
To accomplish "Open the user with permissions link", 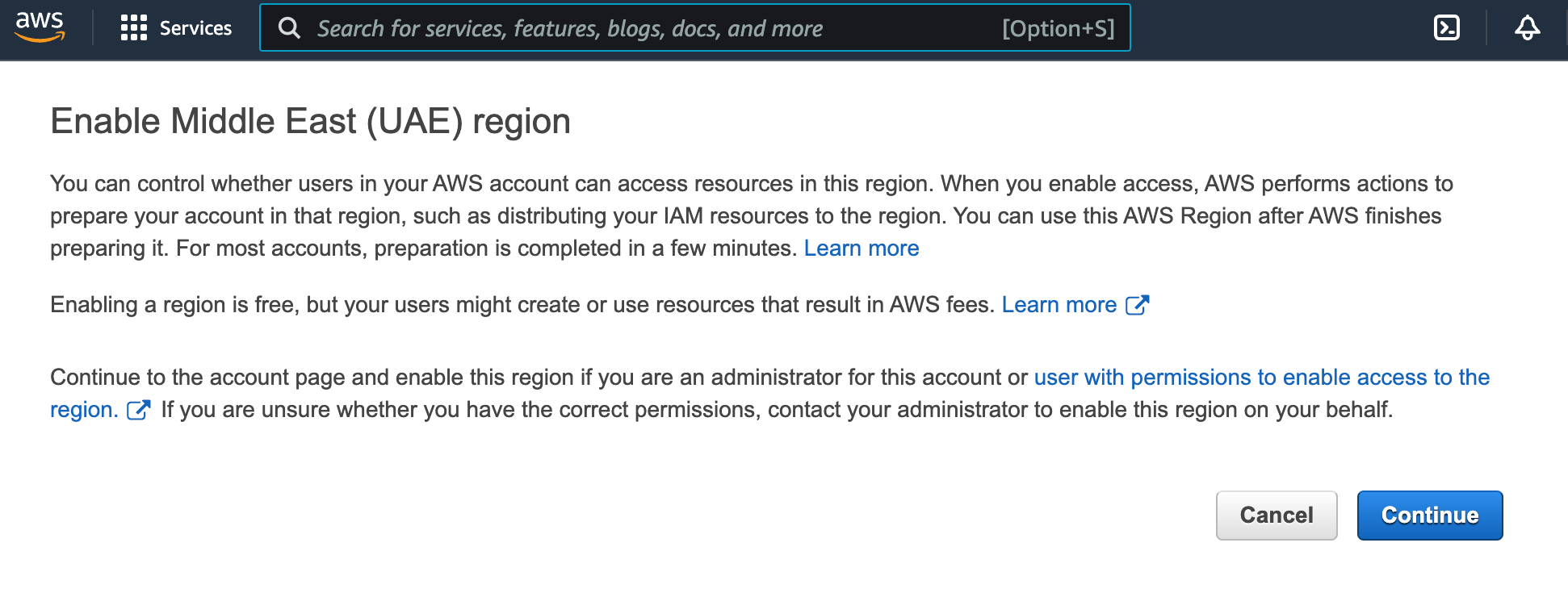I will pyautogui.click(x=1261, y=378).
